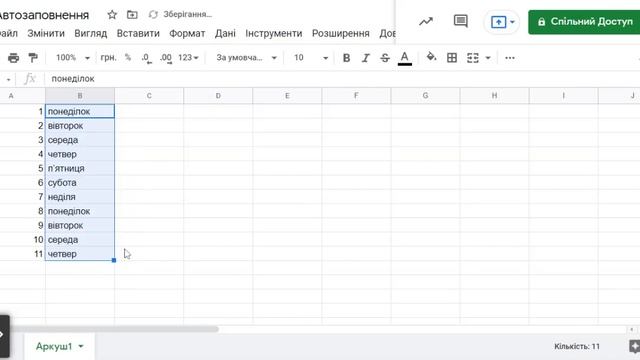
Task: Open the Дані menu
Action: coord(225,33)
